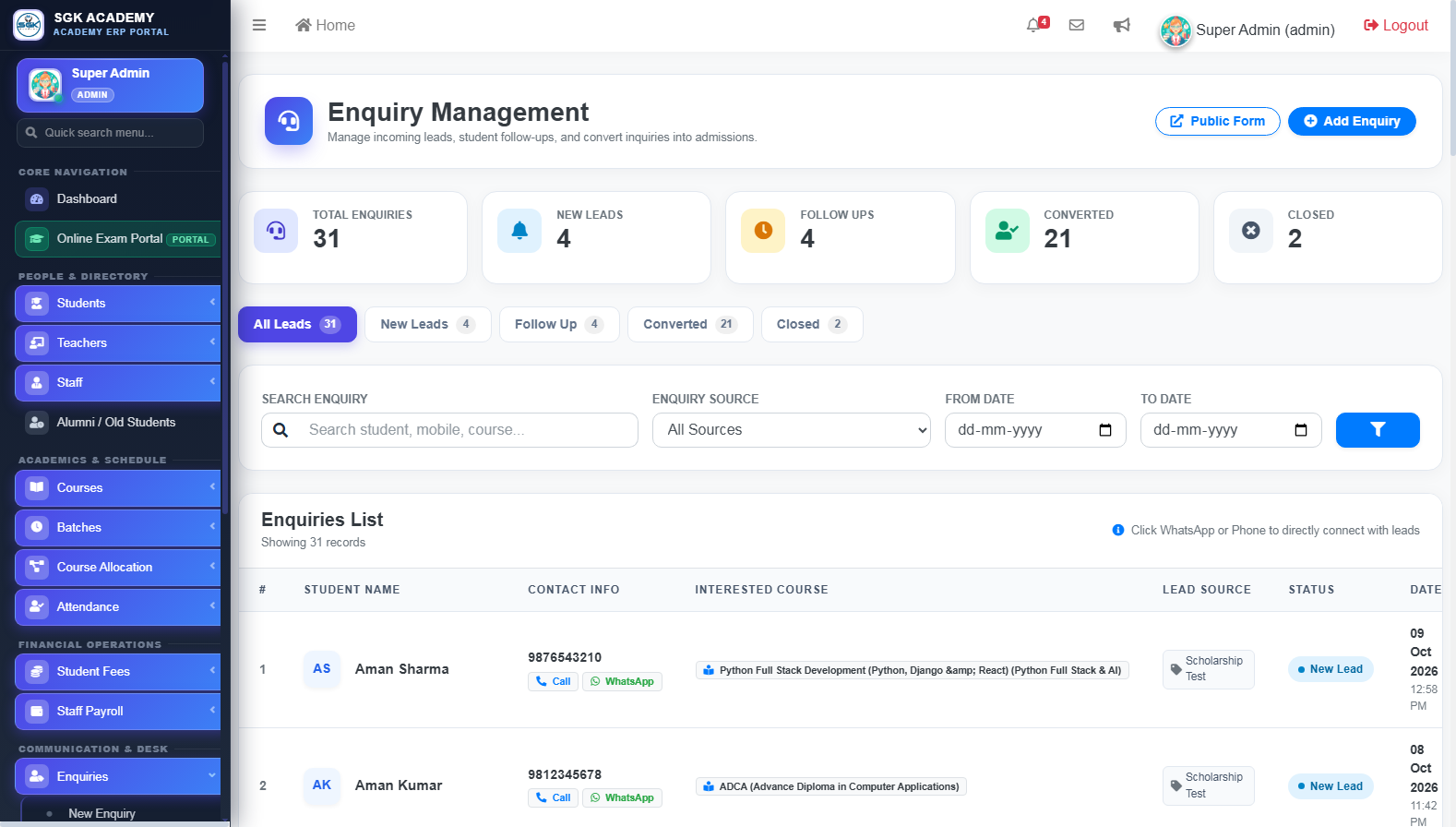Click Enquiry Management headset header icon
This screenshot has height=827, width=1456.
coord(289,121)
